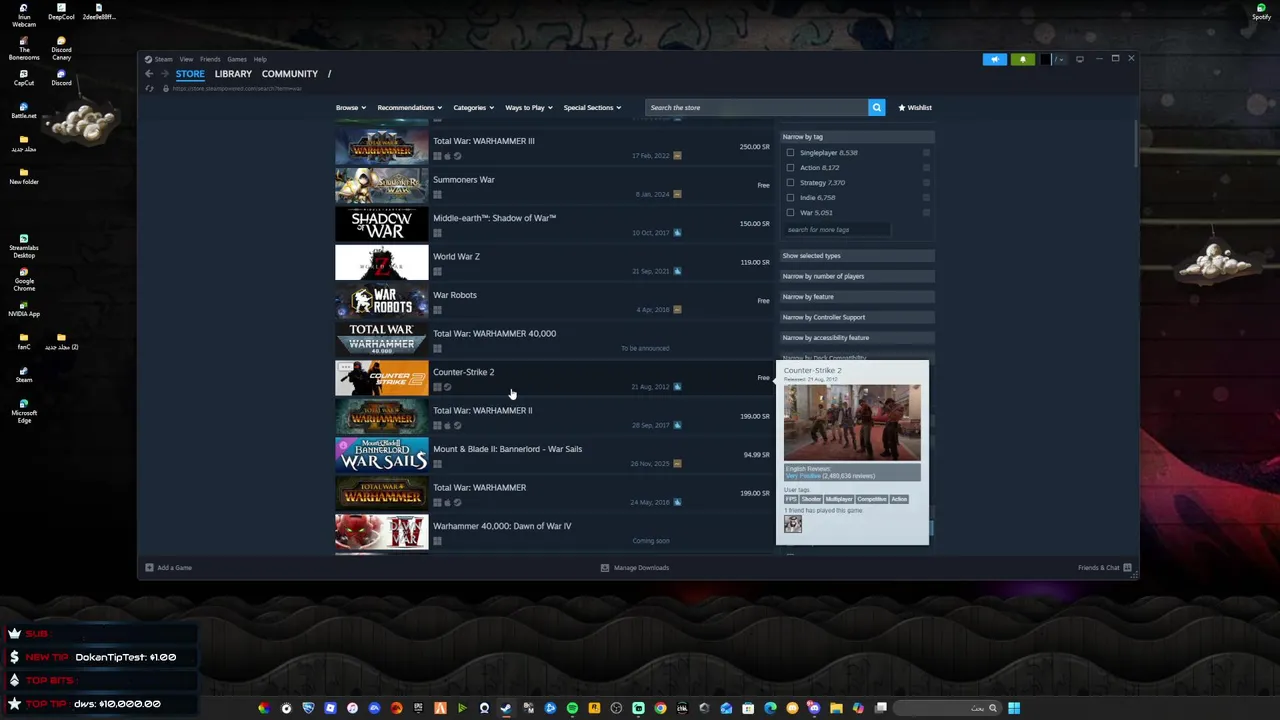Image resolution: width=1280 pixels, height=720 pixels.
Task: Open the Help menu
Action: pyautogui.click(x=260, y=59)
